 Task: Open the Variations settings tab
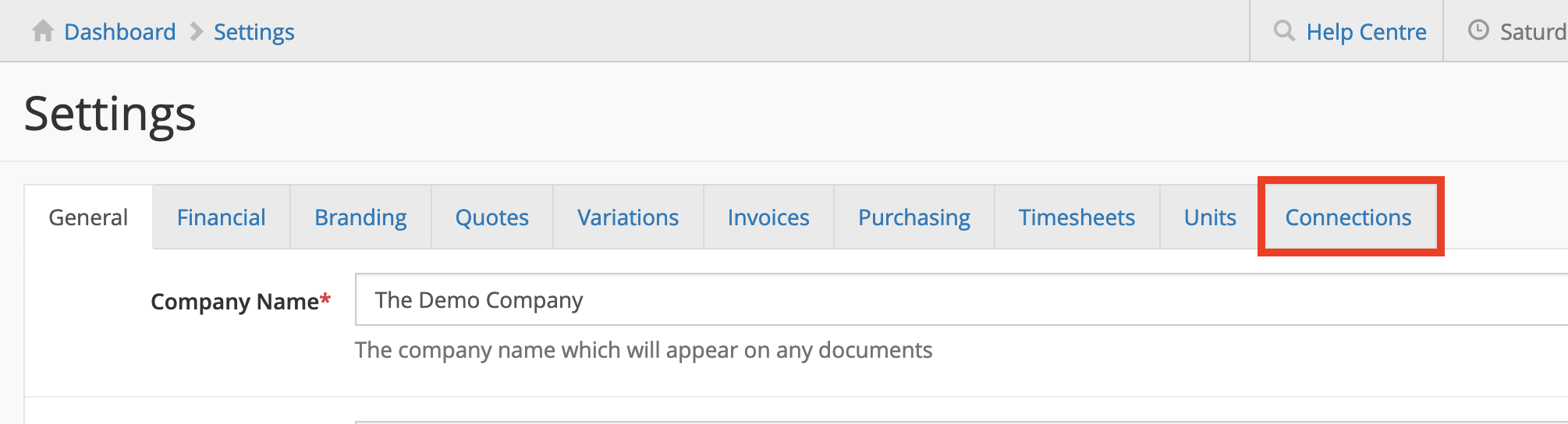pyautogui.click(x=628, y=217)
